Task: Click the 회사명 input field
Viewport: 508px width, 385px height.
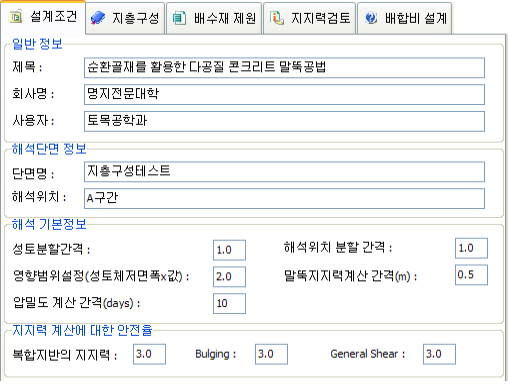Action: [x=284, y=94]
